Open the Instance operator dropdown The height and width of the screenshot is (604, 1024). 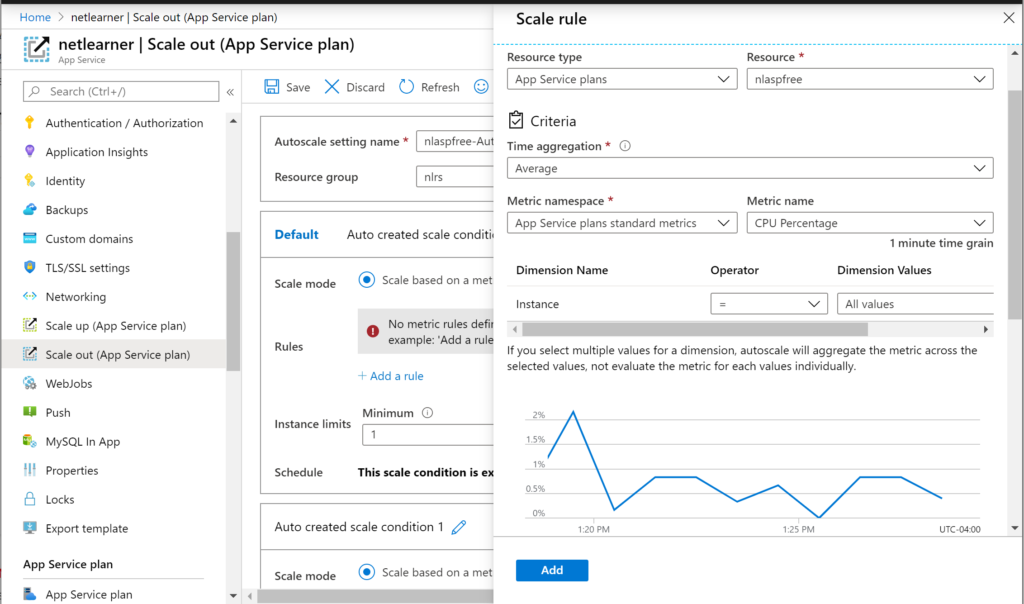pyautogui.click(x=769, y=304)
